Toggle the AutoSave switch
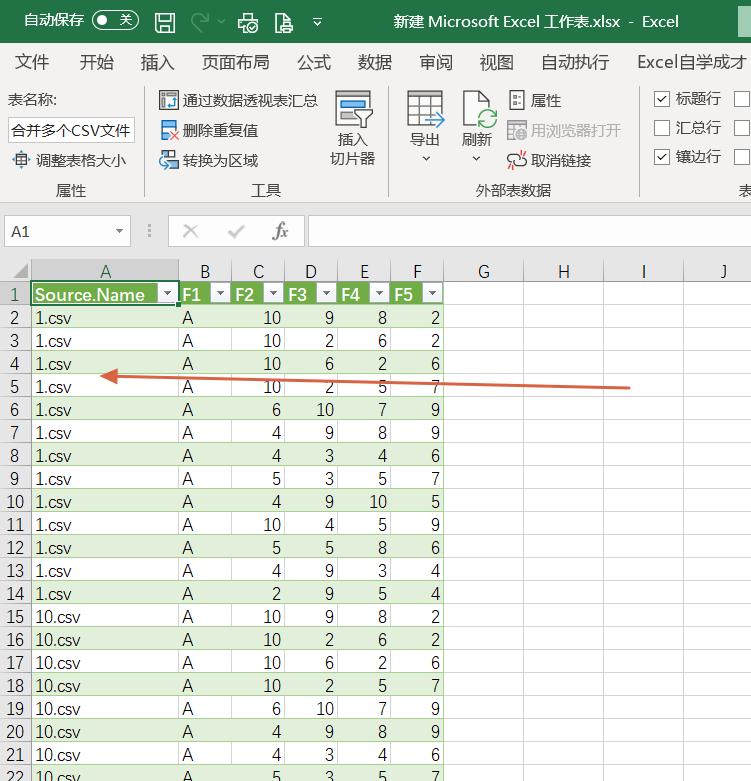The height and width of the screenshot is (781, 751). [116, 20]
